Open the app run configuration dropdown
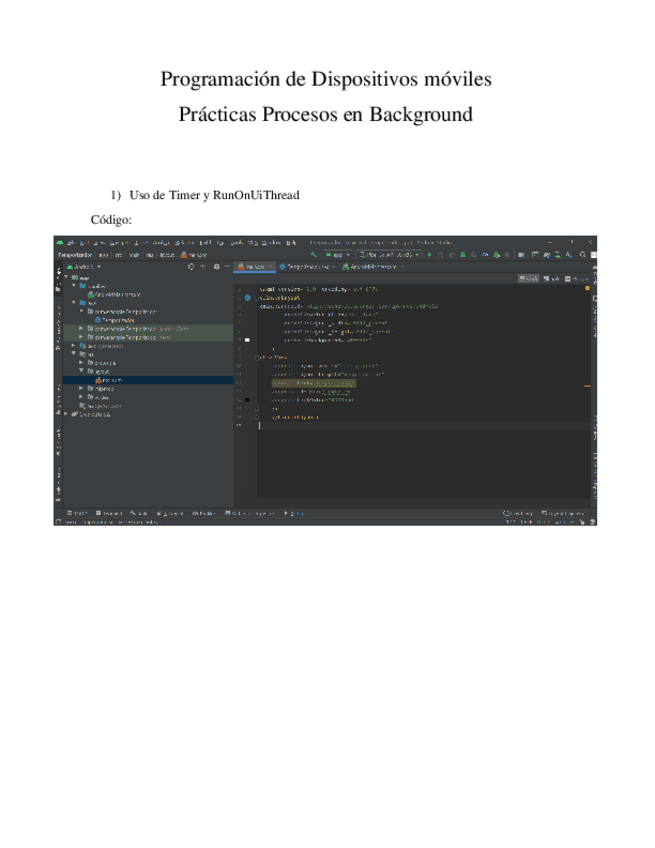This screenshot has height=848, width=655. [335, 255]
